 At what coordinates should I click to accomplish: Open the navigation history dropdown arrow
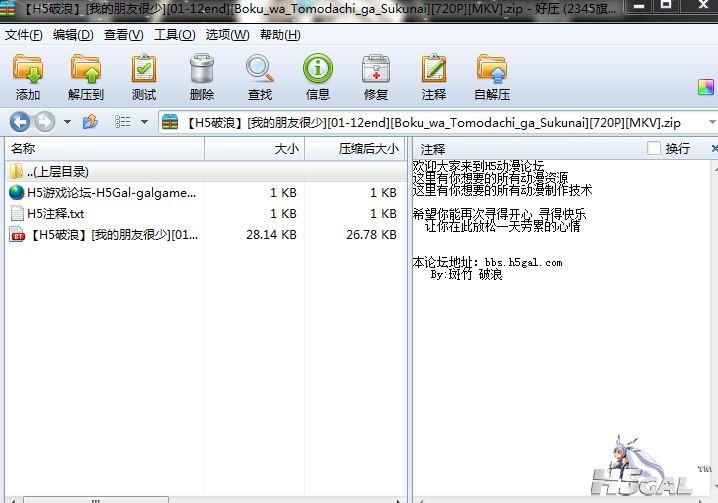click(x=67, y=122)
